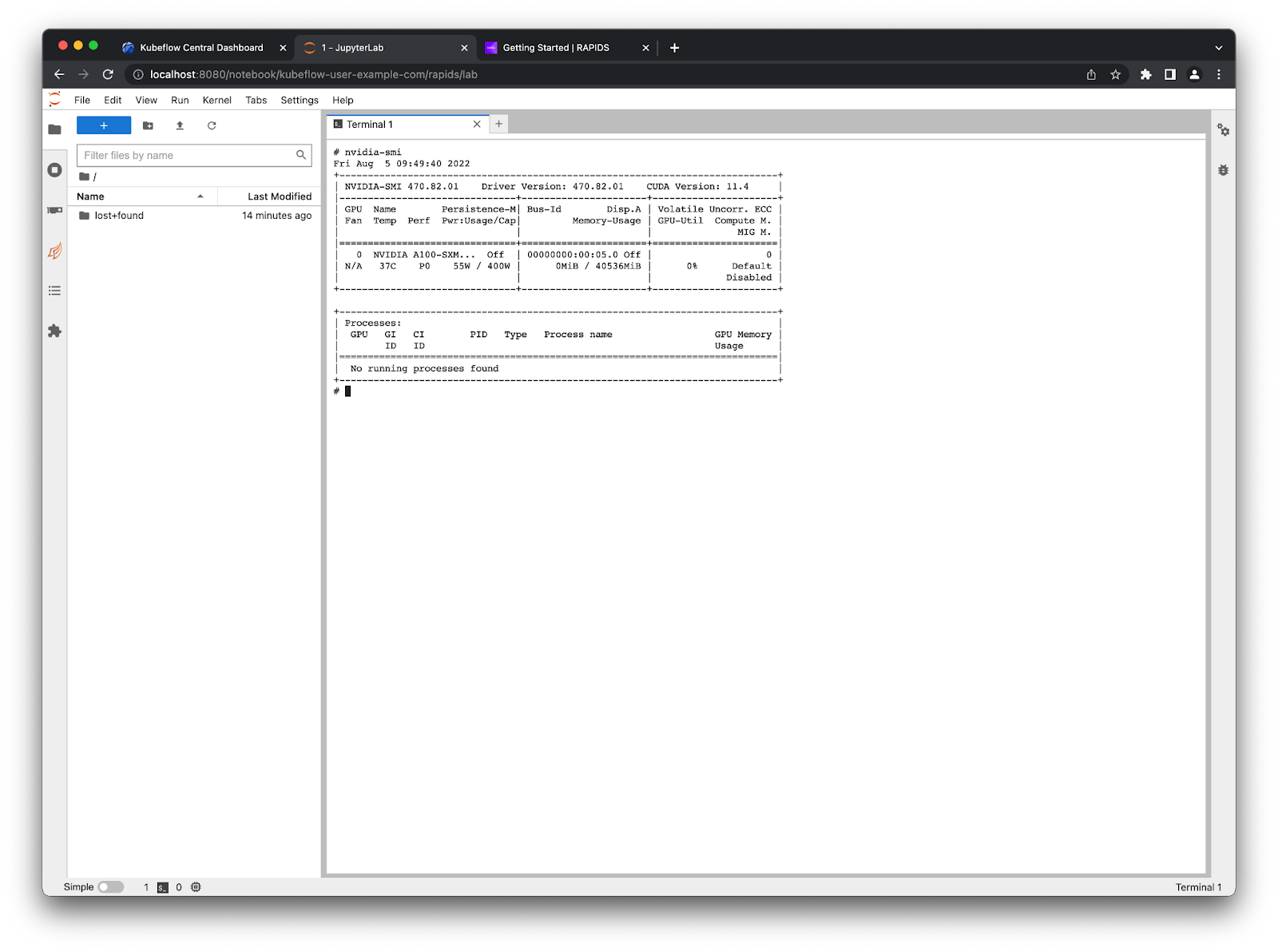Screen dimensions: 1278x952
Task: Sort files by Name column
Action: point(142,196)
